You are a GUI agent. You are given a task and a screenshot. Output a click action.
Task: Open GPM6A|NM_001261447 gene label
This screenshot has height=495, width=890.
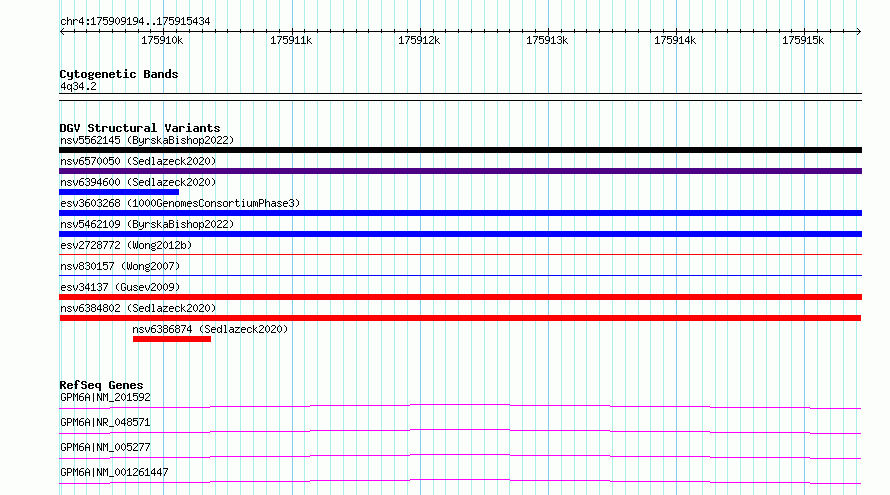(x=114, y=472)
